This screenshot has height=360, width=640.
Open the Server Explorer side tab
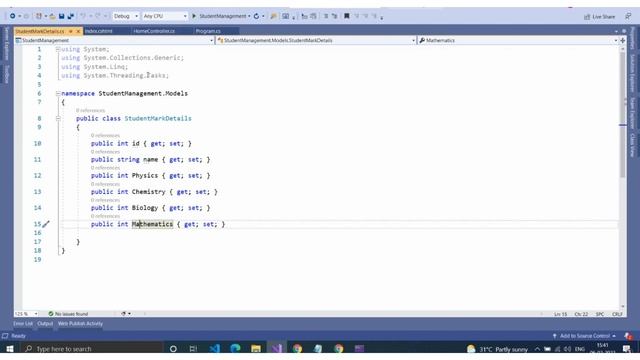coord(7,44)
